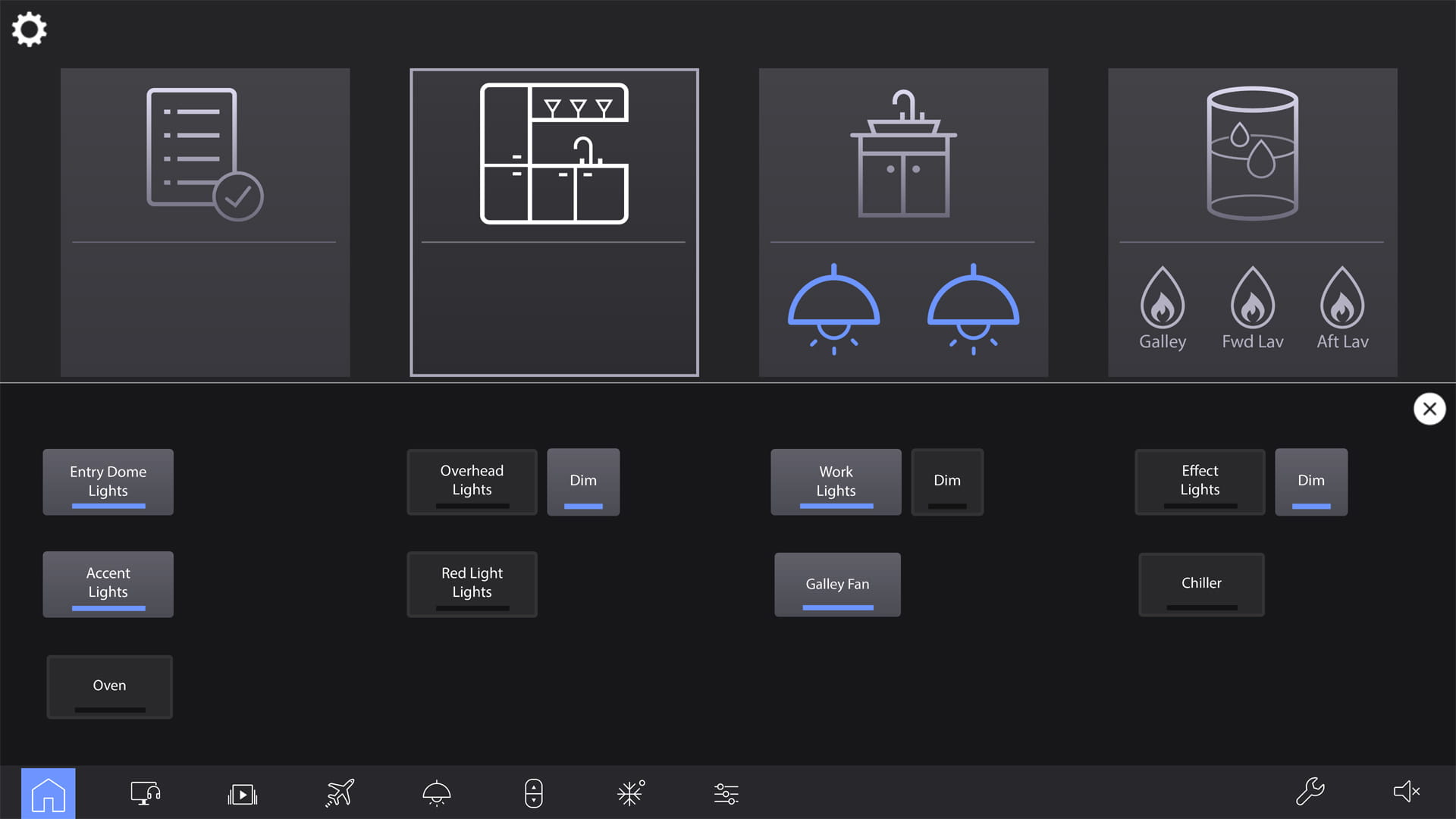Open the window shades control panel

coord(534,793)
